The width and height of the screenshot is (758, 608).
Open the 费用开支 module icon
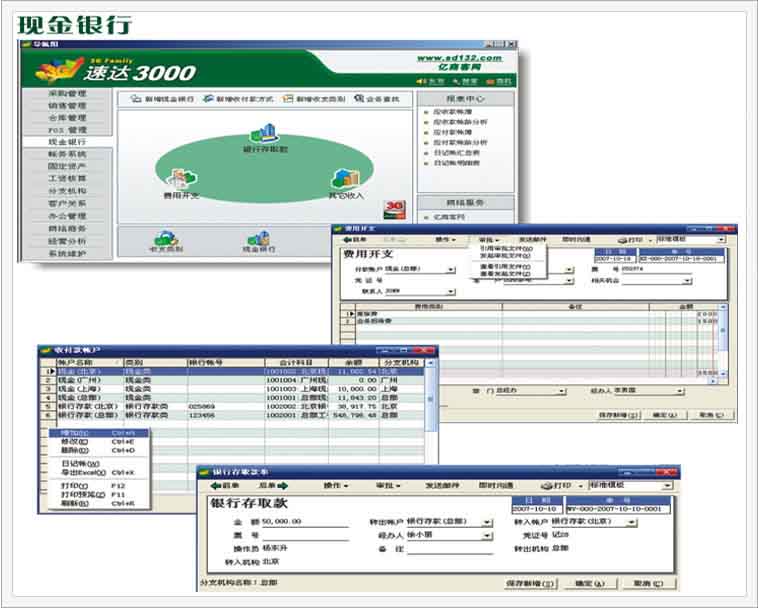click(180, 179)
